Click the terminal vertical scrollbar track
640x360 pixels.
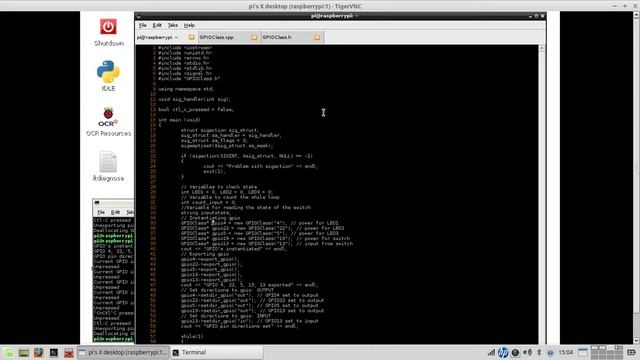point(542,196)
